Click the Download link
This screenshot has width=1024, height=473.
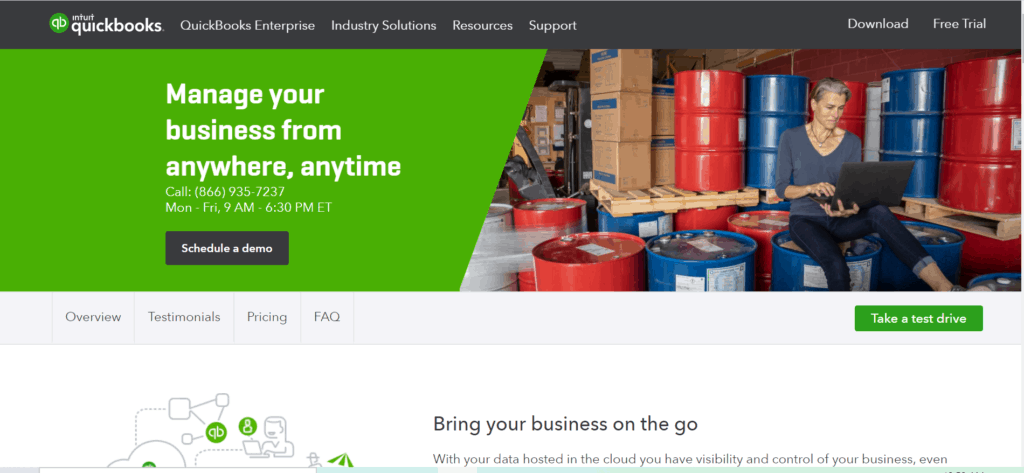coord(878,24)
